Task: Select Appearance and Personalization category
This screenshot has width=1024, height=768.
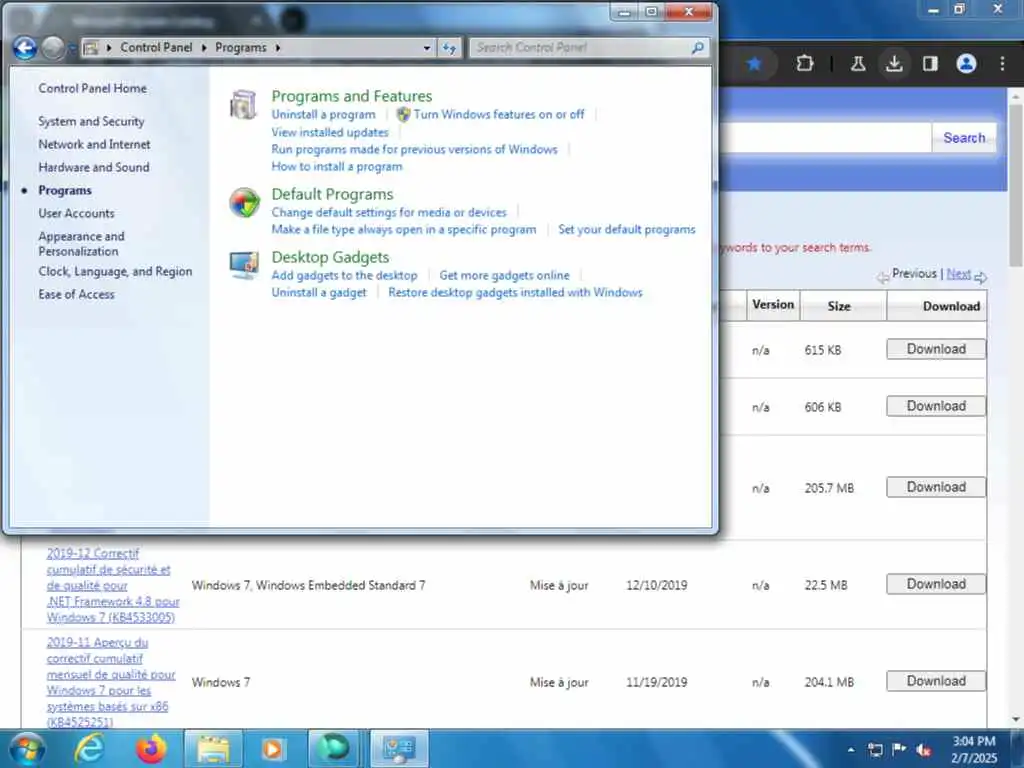Action: tap(82, 244)
